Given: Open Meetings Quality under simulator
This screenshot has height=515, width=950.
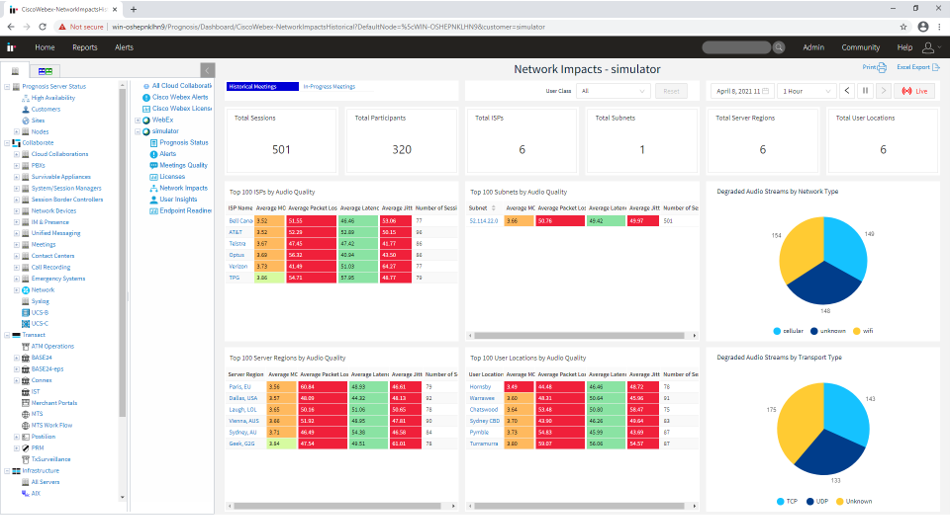Looking at the screenshot, I should coord(183,165).
